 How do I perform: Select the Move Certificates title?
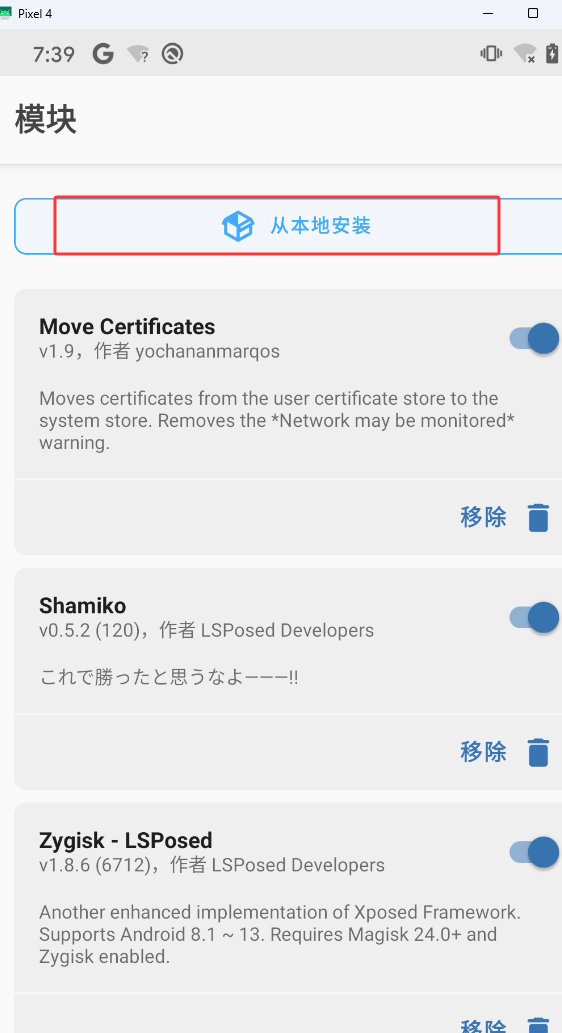pos(127,327)
